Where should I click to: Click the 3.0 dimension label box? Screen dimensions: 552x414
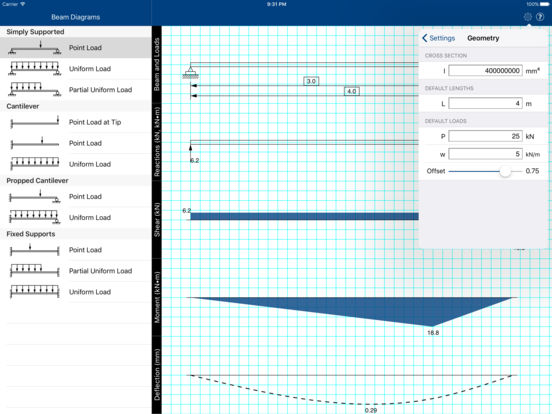[311, 81]
